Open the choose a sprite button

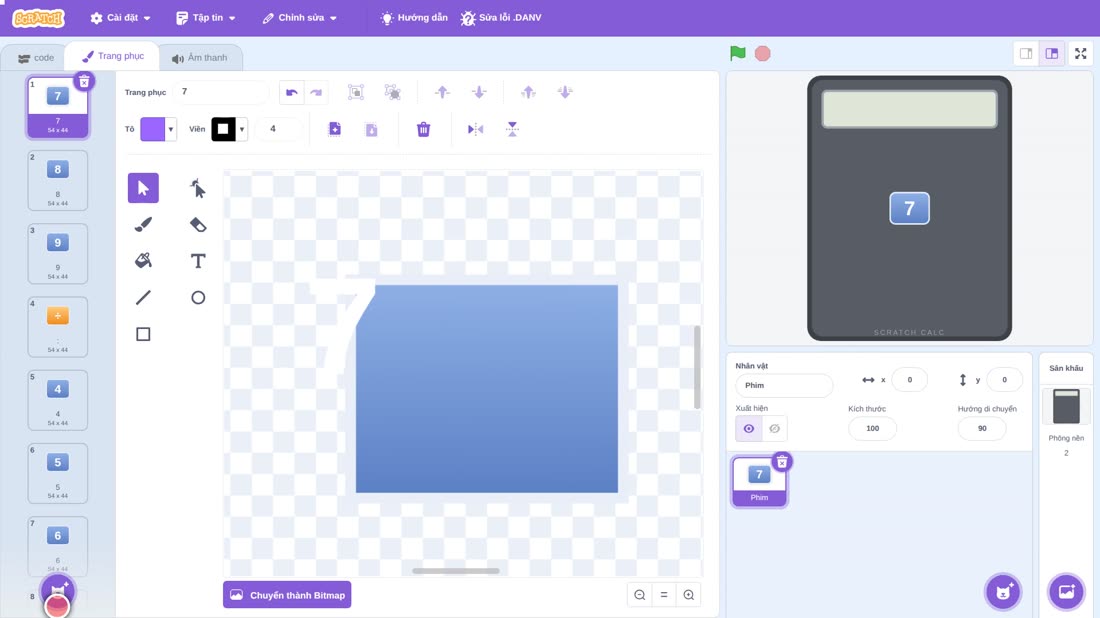click(1003, 591)
